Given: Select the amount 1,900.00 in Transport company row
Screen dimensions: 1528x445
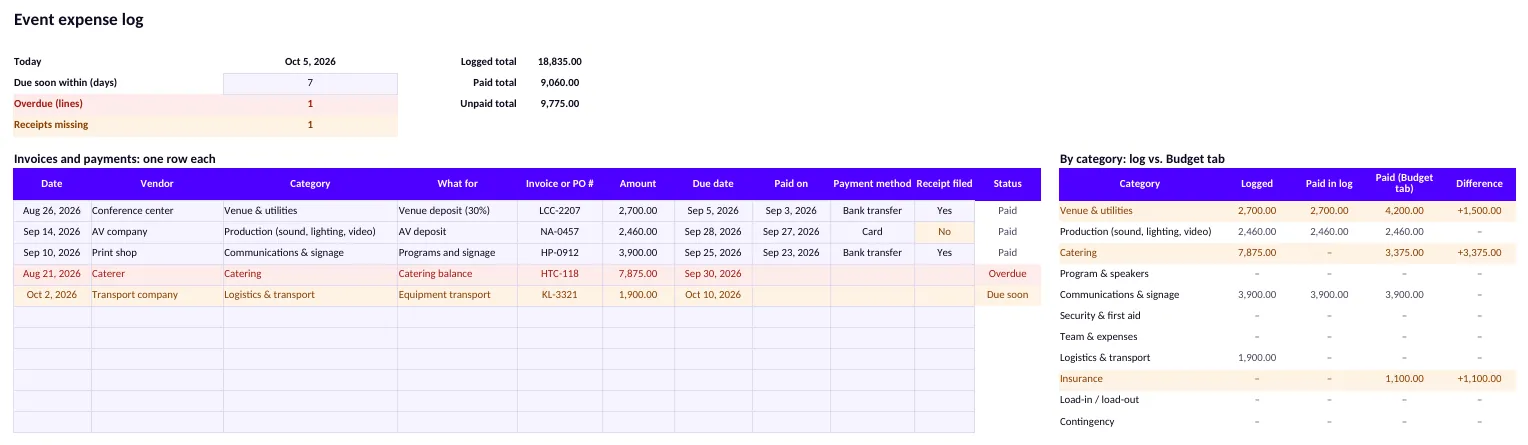Looking at the screenshot, I should pyautogui.click(x=638, y=295).
